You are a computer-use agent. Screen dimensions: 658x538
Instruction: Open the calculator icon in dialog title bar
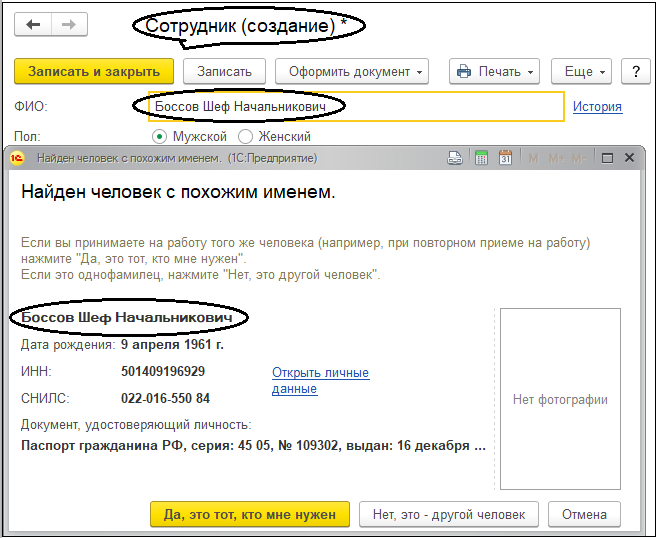tap(481, 158)
